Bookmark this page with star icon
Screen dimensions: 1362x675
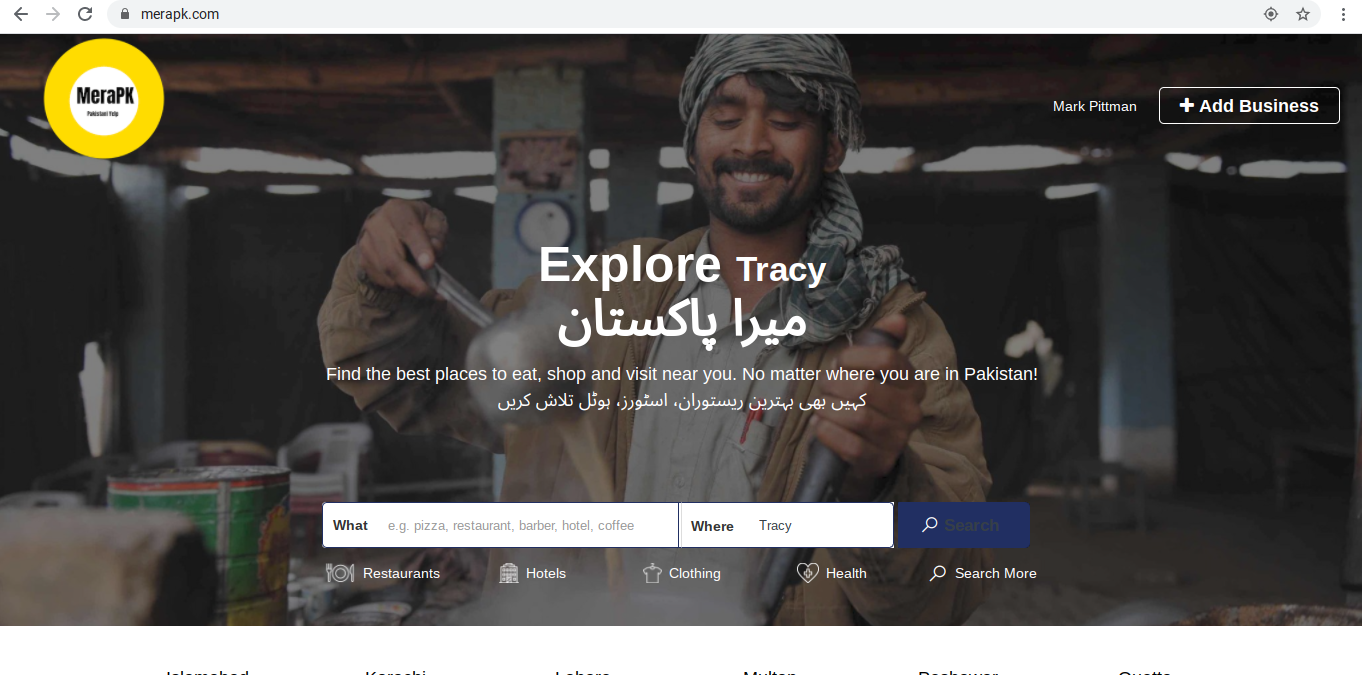[1303, 14]
